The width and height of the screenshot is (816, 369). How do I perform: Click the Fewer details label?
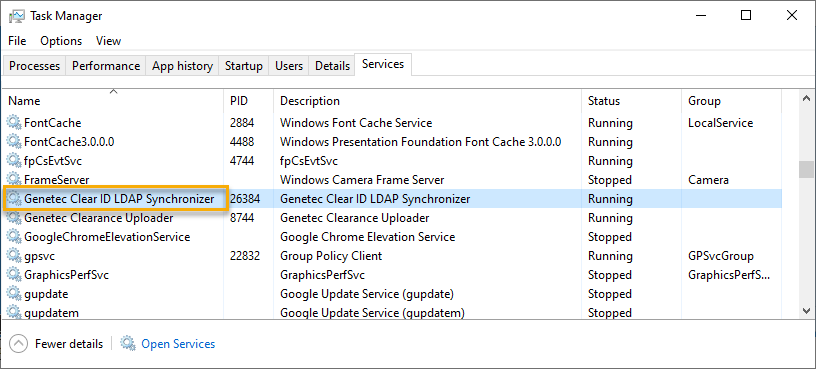[69, 344]
